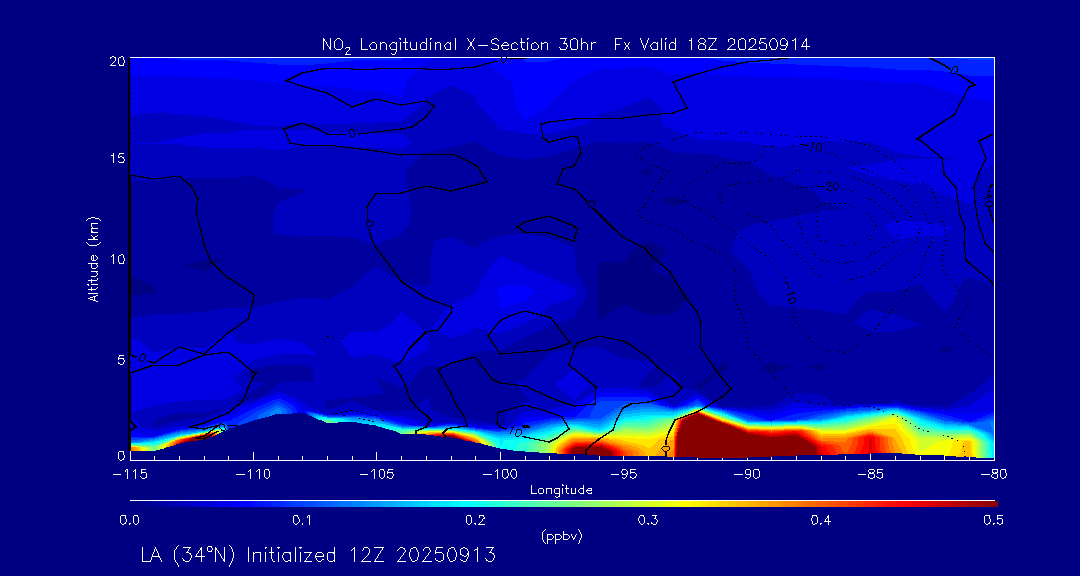1080x576 pixels.
Task: Click the longitude tick label '-95'
Action: click(x=623, y=474)
